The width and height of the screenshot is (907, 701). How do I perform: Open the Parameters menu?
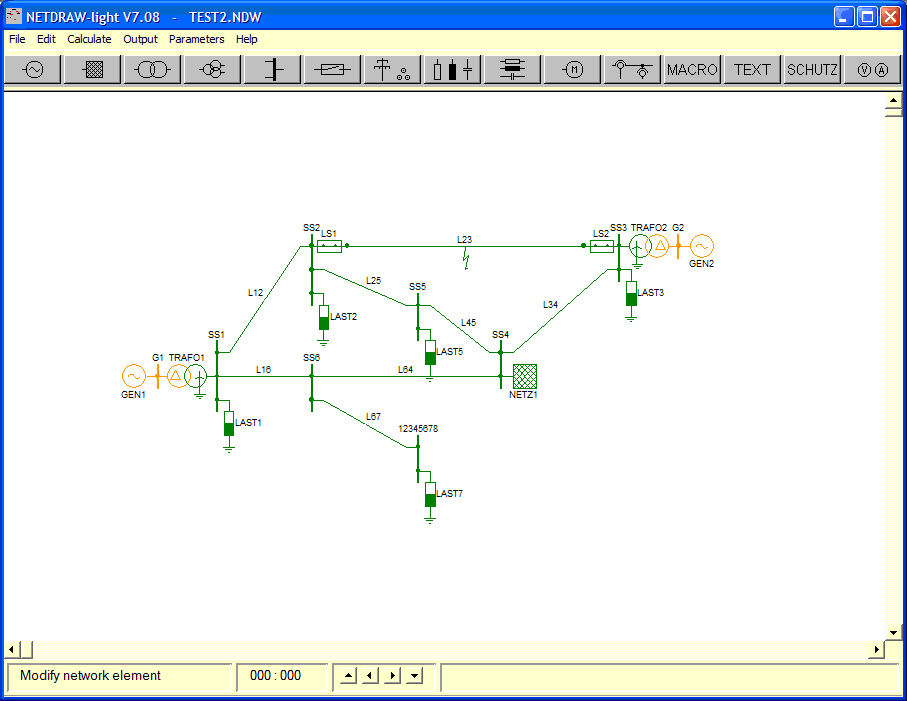tap(197, 39)
